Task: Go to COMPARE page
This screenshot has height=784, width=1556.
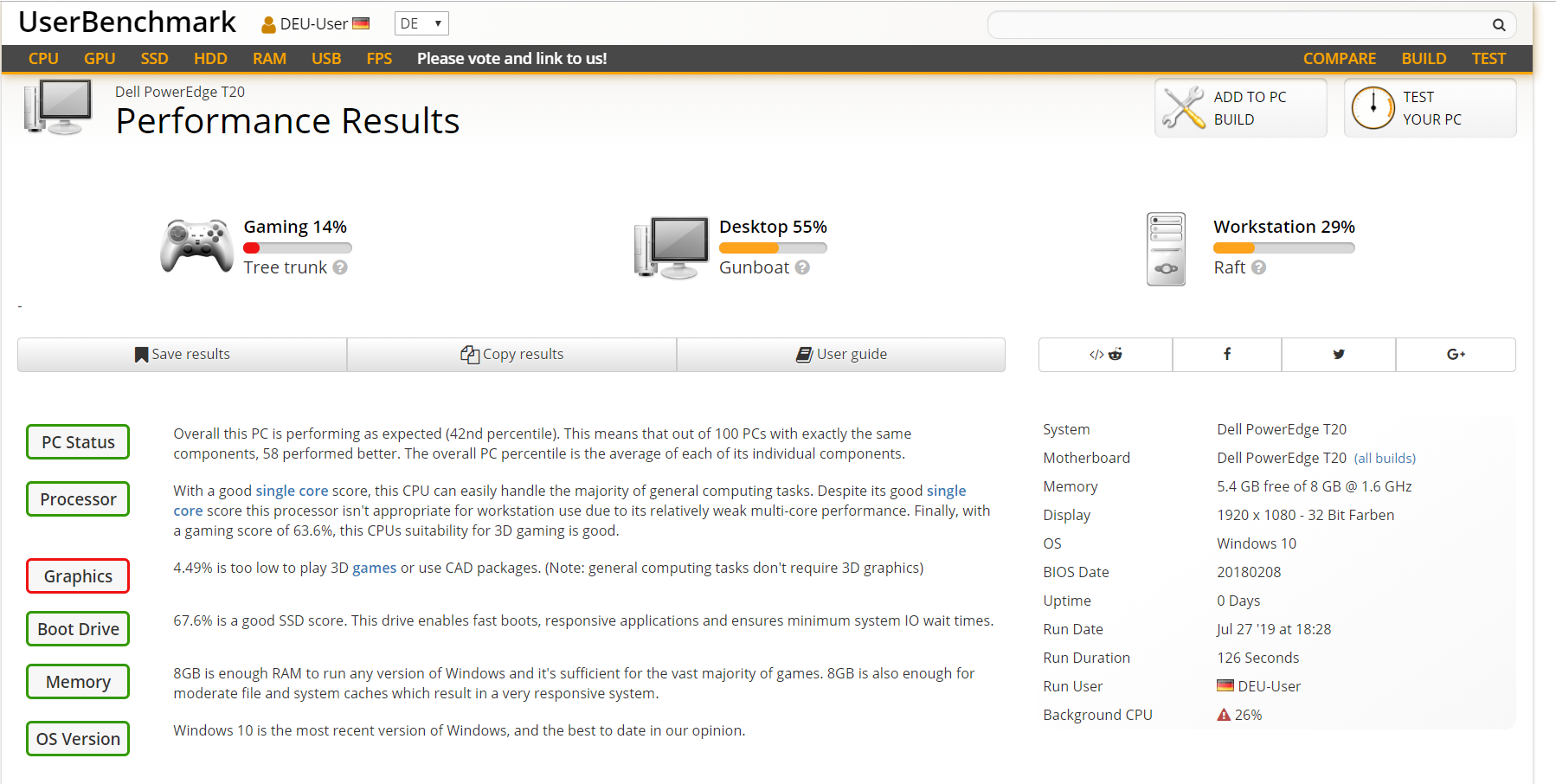Action: click(1340, 59)
